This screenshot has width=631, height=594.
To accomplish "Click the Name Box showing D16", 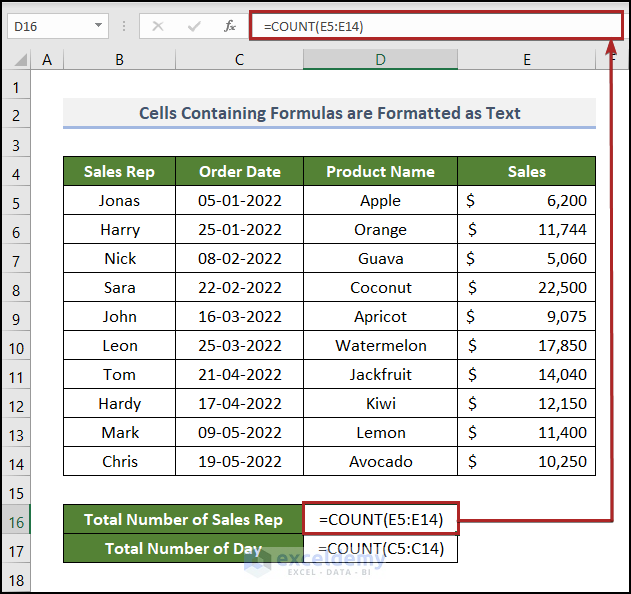I will tap(50, 26).
